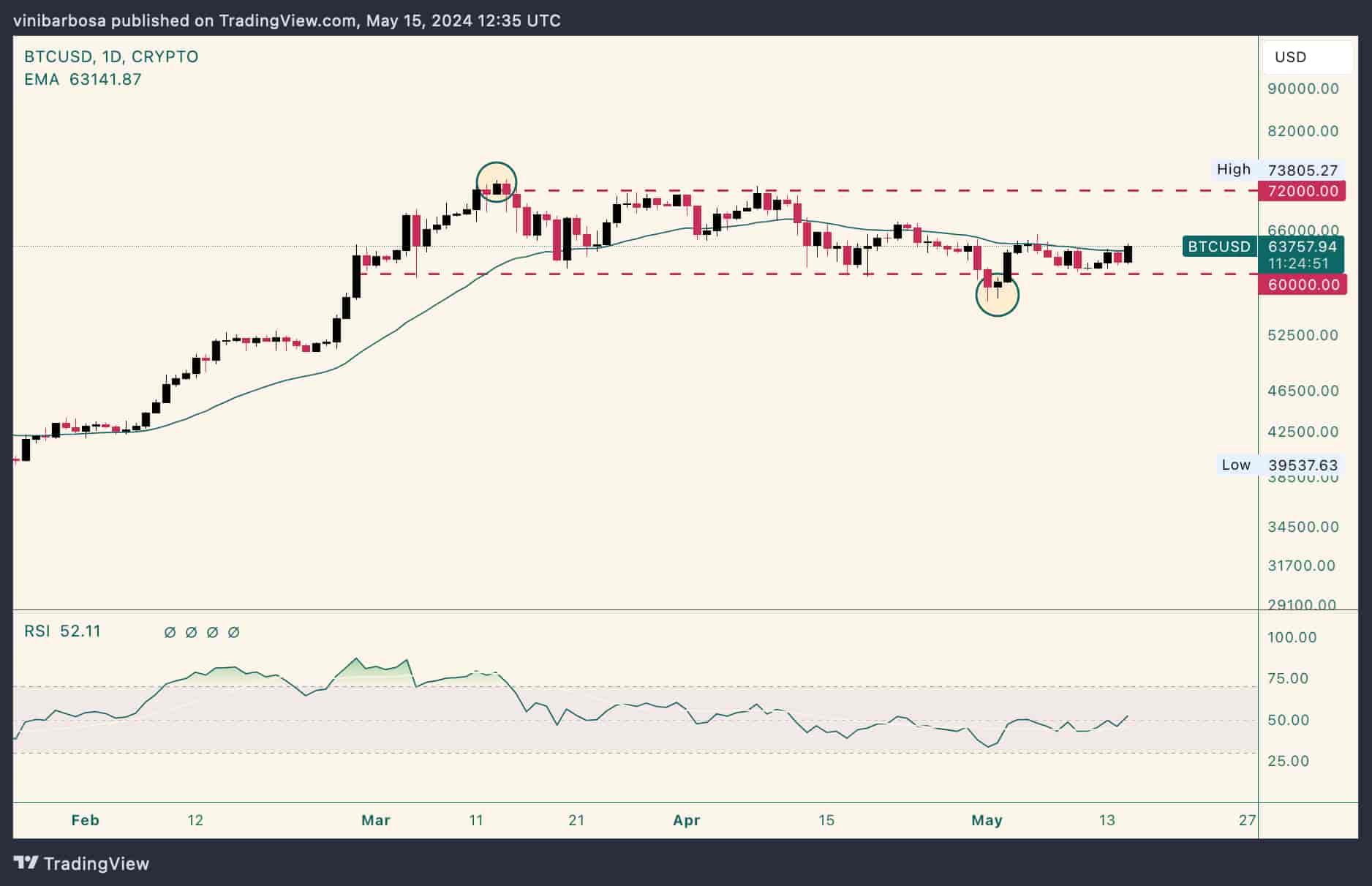Click the High 73805.27 marker label
This screenshot has width=1372, height=886.
[1276, 170]
